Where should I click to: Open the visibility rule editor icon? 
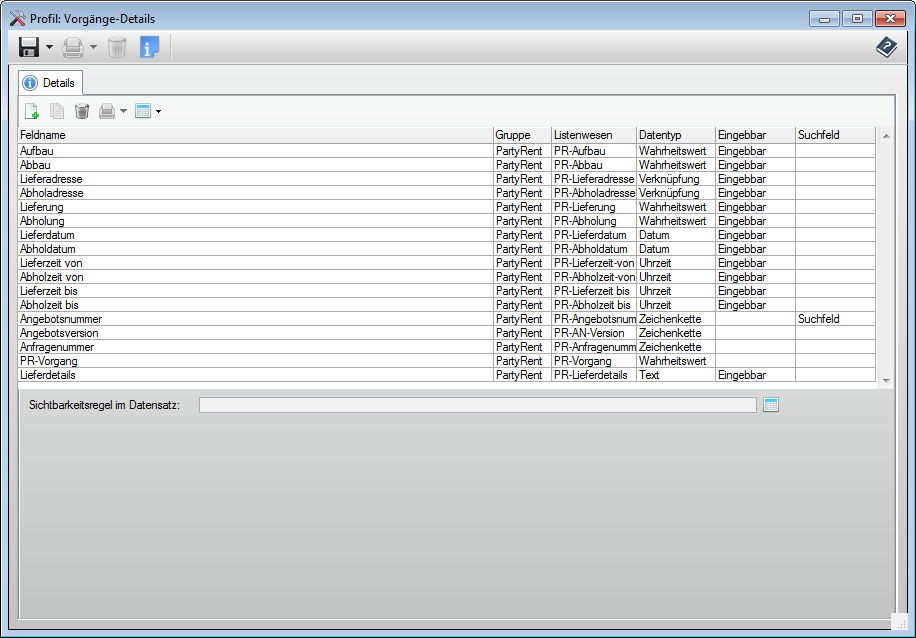tap(770, 405)
